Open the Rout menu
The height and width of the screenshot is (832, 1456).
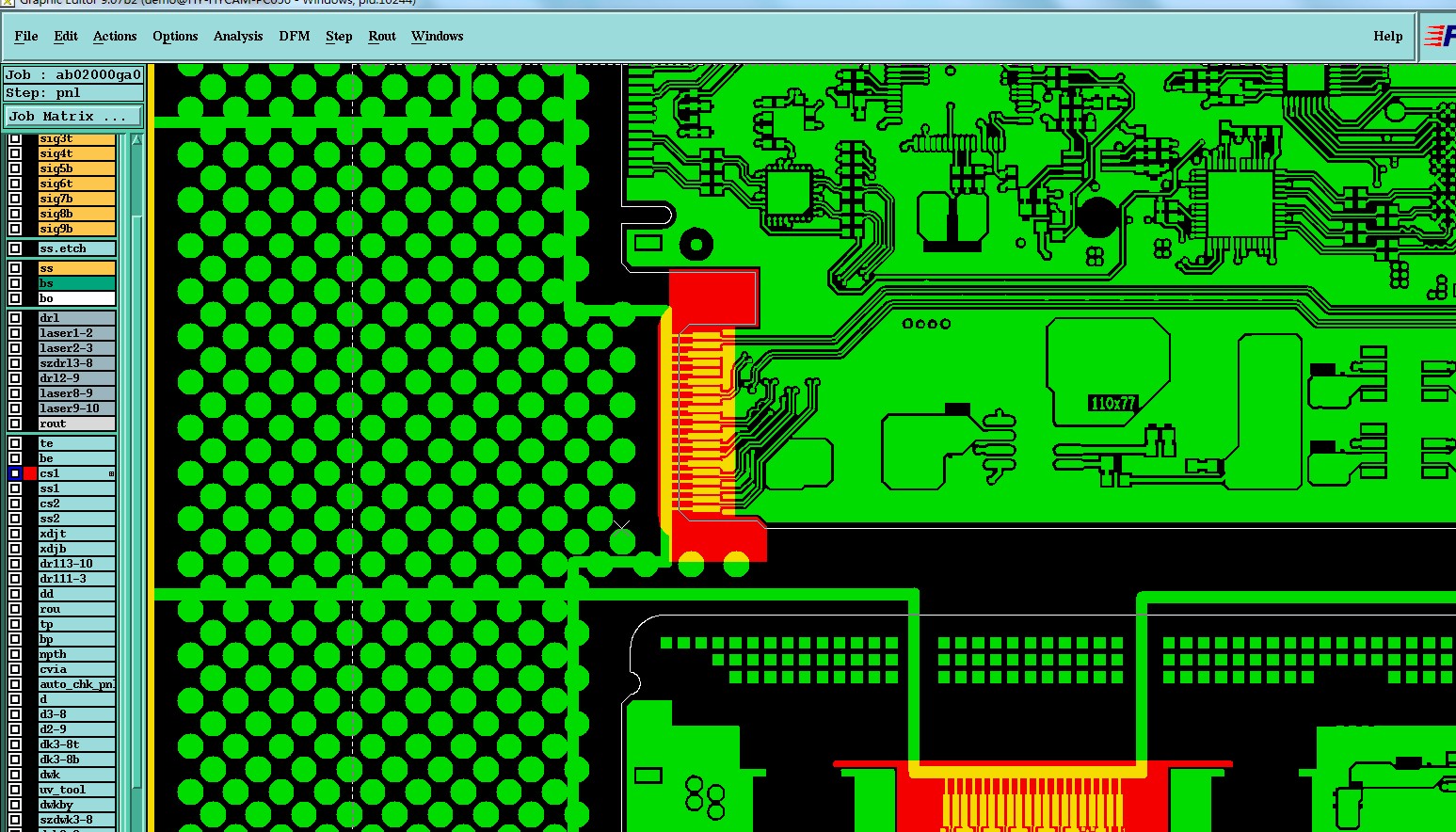(x=382, y=36)
